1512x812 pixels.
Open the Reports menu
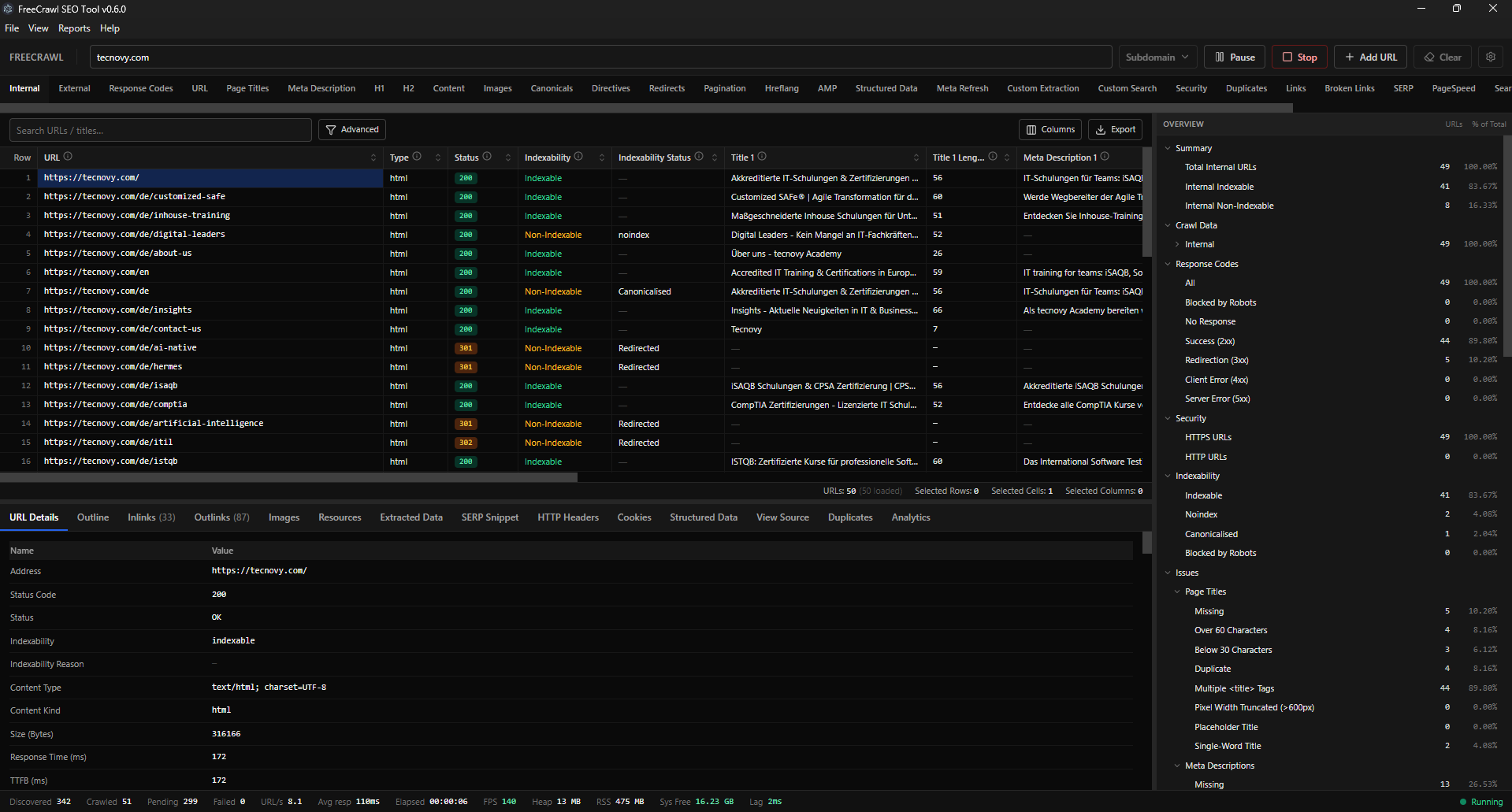tap(74, 28)
